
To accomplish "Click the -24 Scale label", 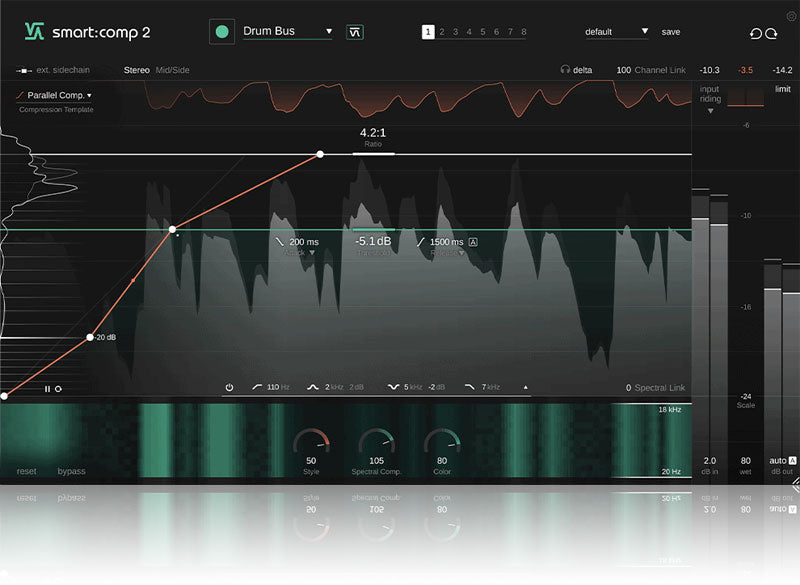I will pos(745,400).
